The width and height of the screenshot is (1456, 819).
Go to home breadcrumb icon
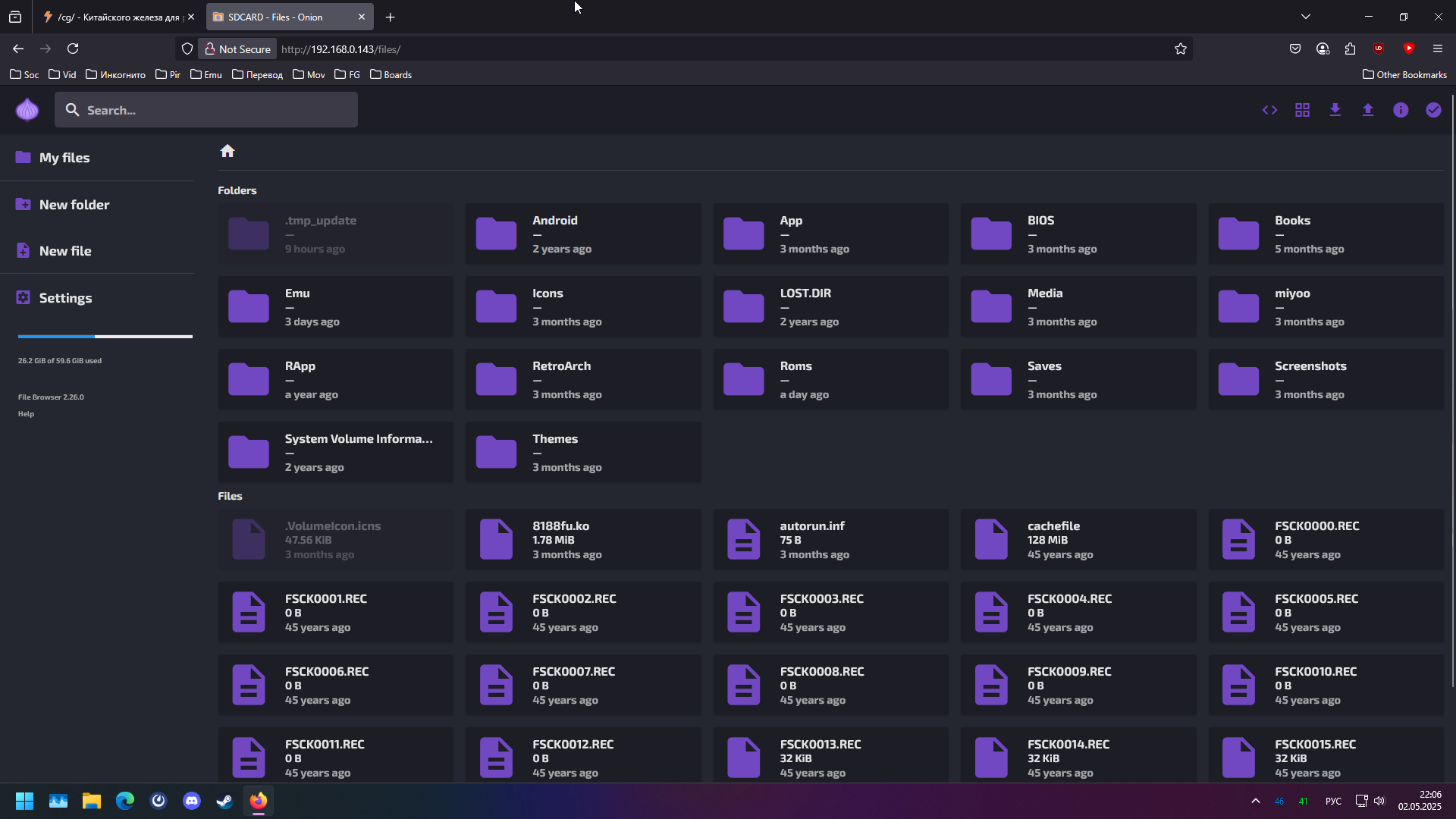pos(227,151)
